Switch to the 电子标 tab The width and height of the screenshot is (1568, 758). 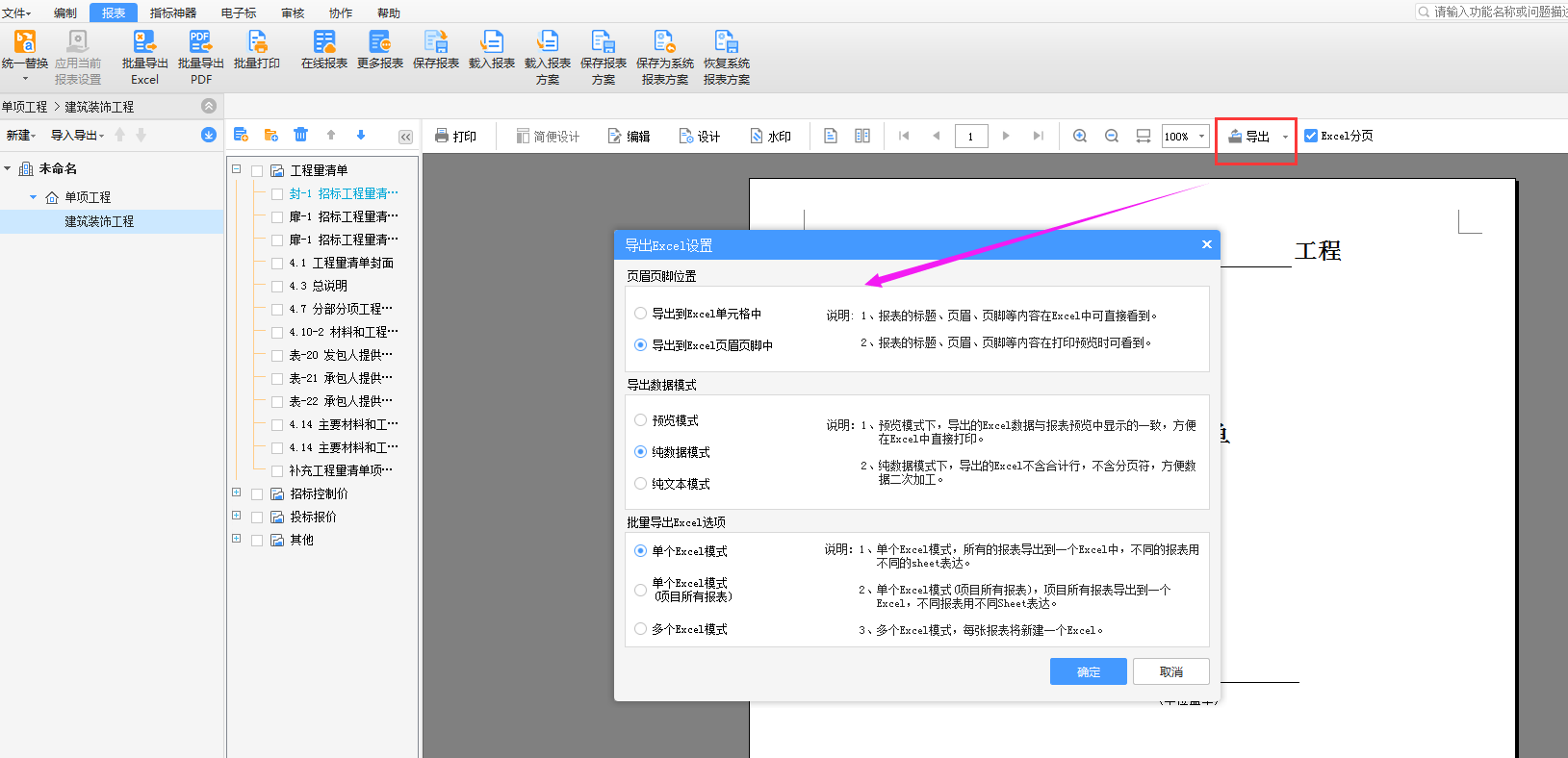(239, 13)
